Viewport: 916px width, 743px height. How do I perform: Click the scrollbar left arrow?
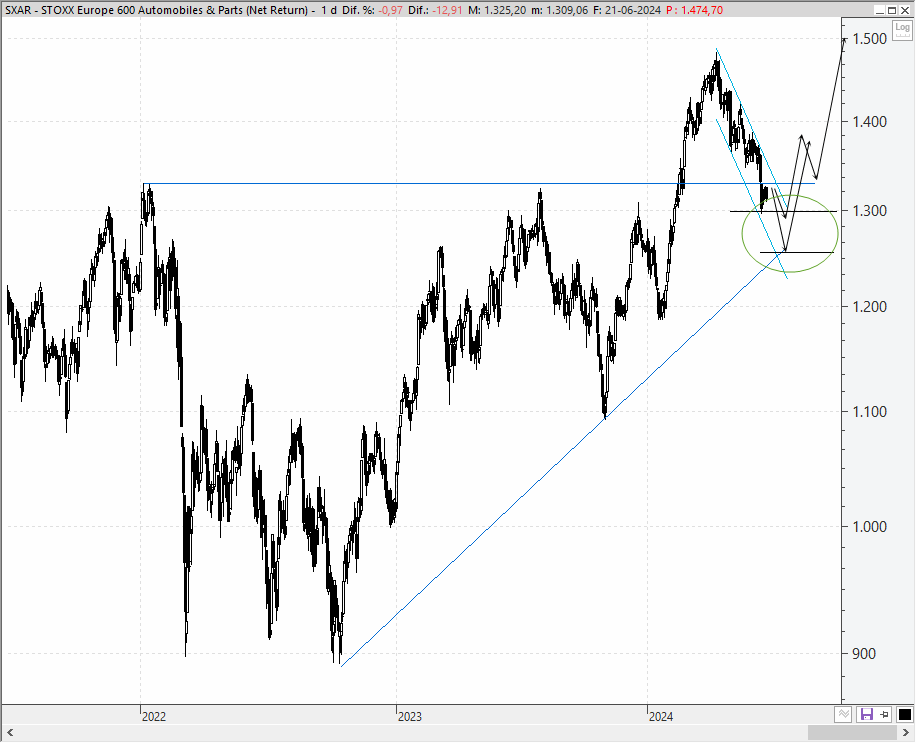click(x=9, y=732)
